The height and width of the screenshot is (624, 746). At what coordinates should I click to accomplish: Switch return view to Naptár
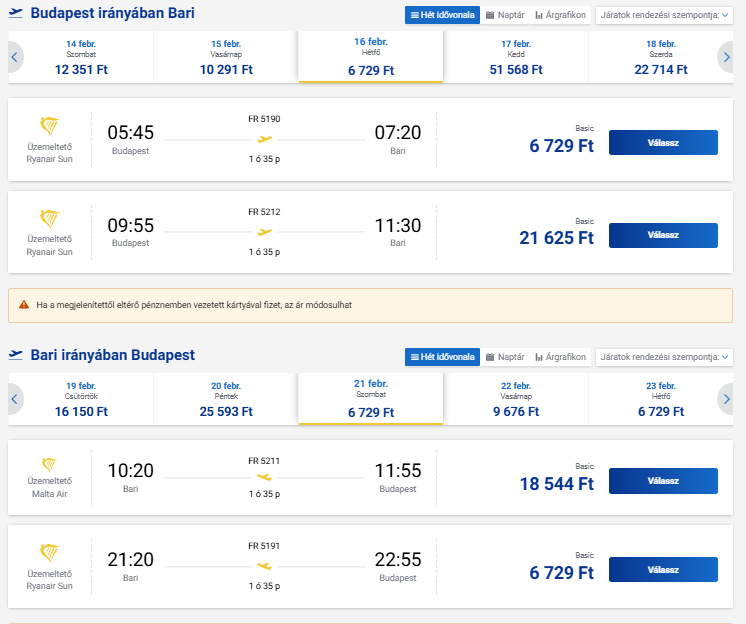pos(504,357)
